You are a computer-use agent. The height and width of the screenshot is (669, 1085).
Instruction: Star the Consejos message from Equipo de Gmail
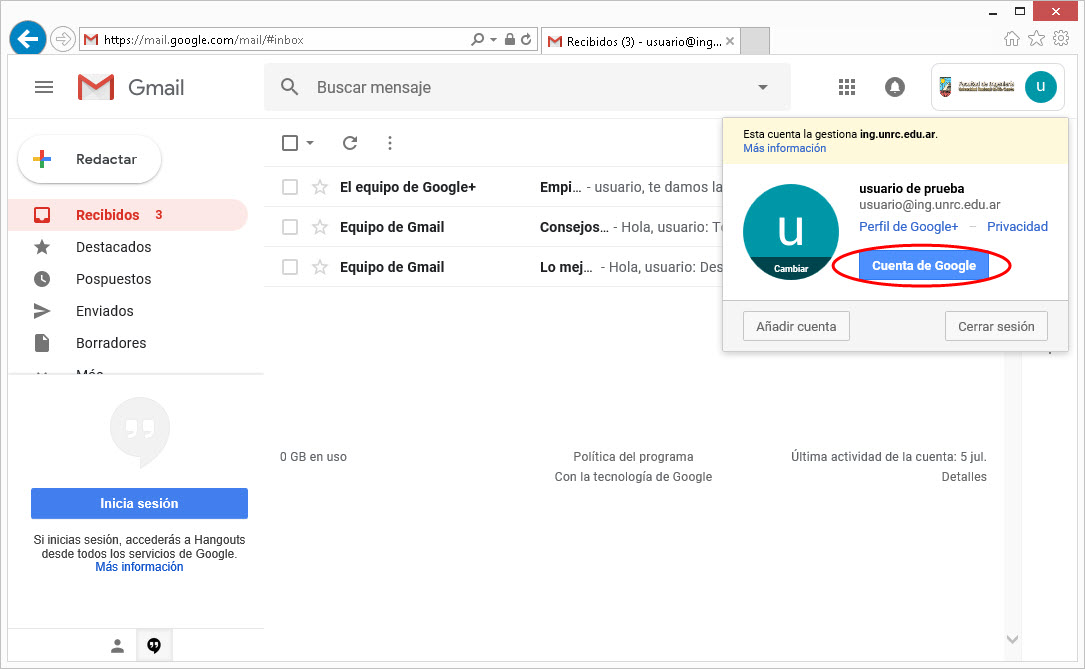click(320, 227)
